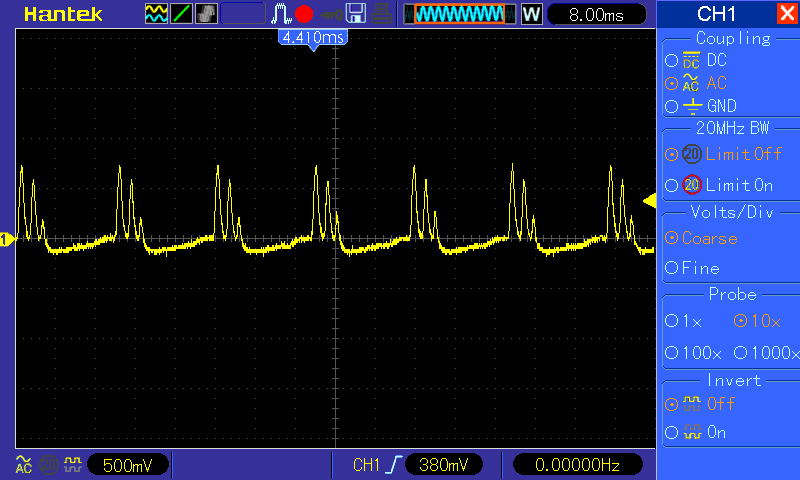This screenshot has height=480, width=800.
Task: Click the 20MHz bandwidth status icon
Action: tap(48, 465)
